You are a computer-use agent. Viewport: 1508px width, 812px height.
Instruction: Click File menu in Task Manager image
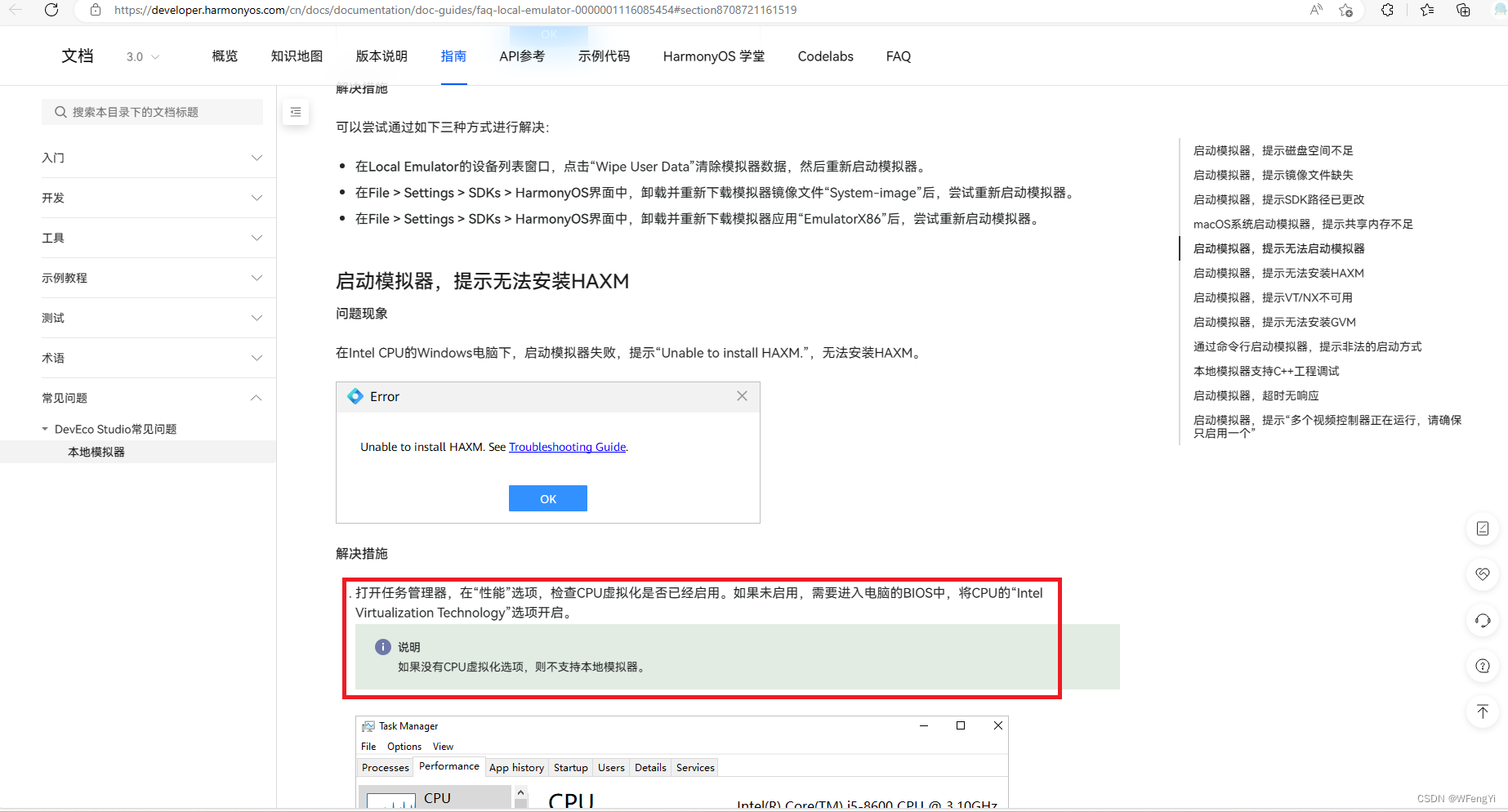368,747
